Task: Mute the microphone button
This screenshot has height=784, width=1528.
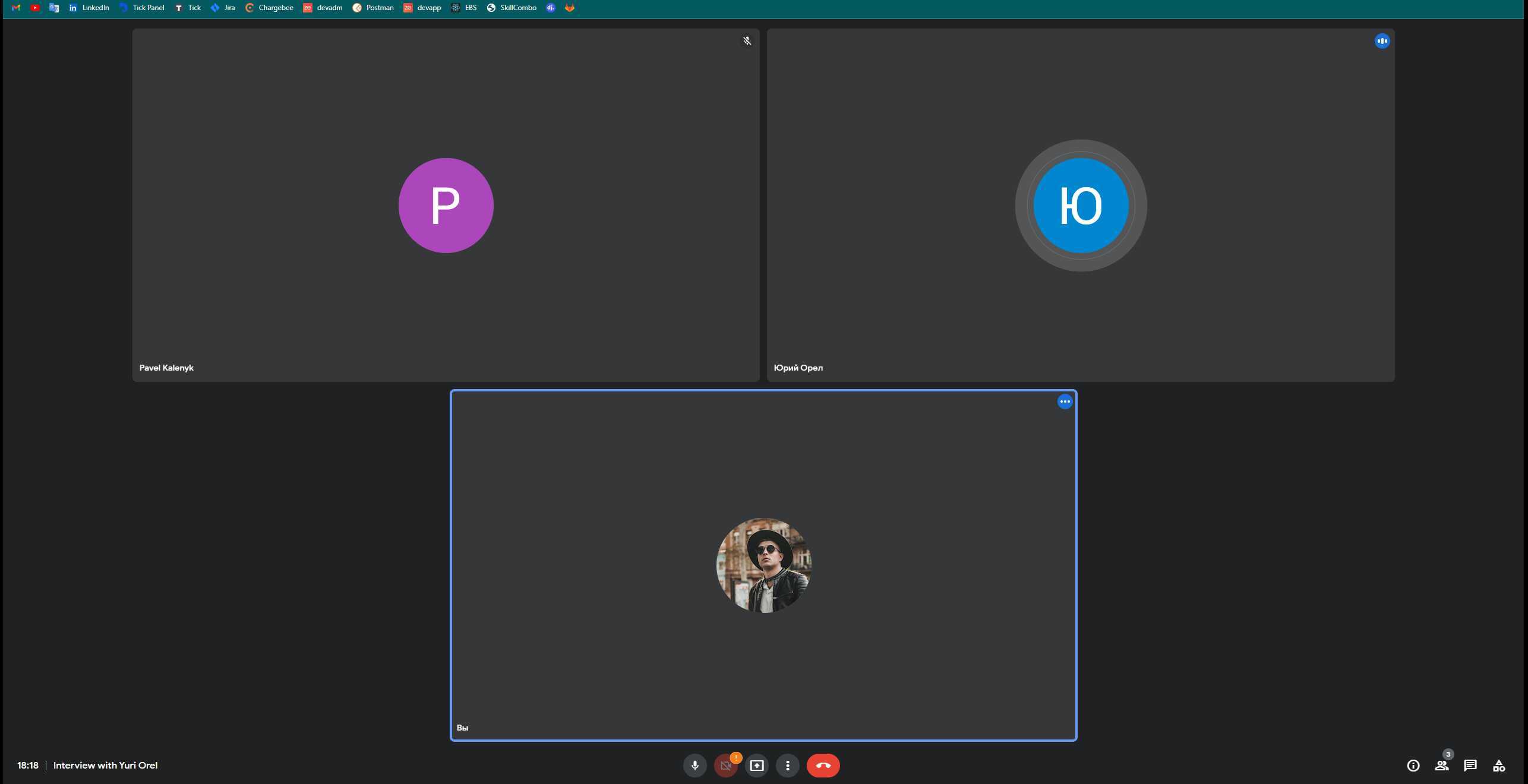Action: tap(694, 766)
